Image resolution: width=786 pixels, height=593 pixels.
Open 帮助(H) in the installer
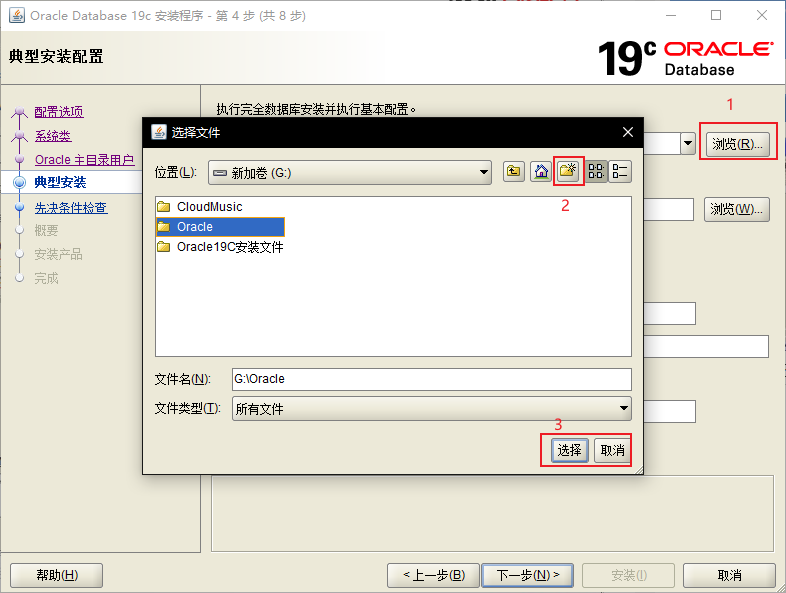point(57,575)
